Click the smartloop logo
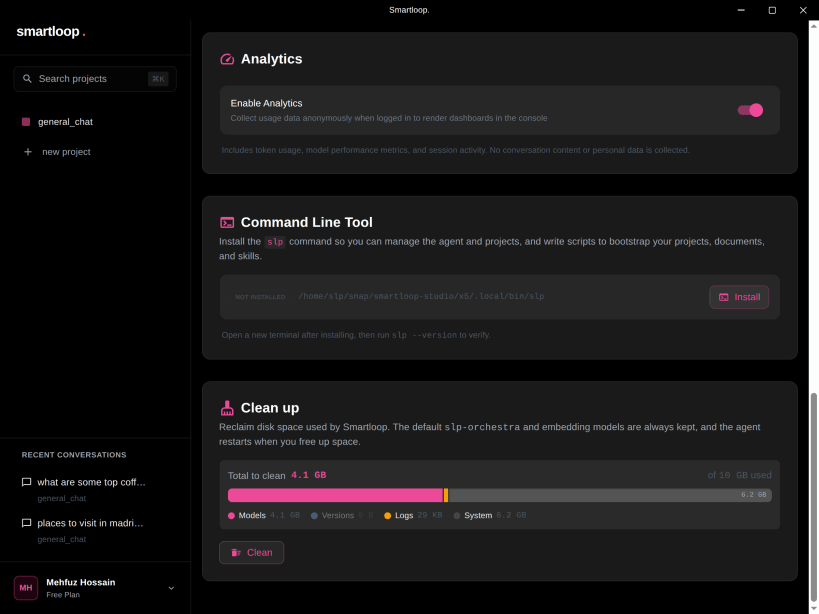Image resolution: width=819 pixels, height=614 pixels. pos(51,32)
